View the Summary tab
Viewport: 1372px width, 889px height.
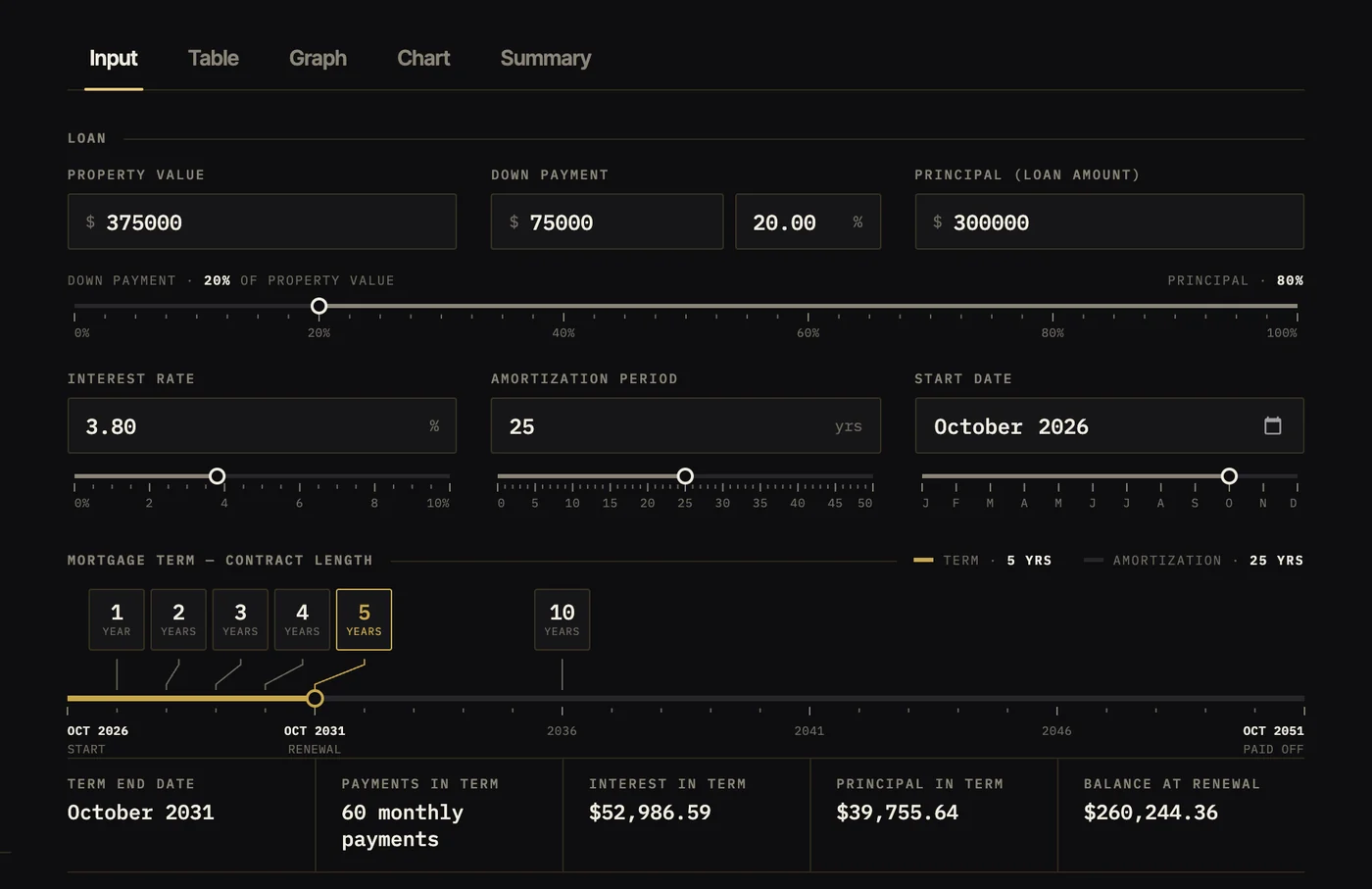546,58
